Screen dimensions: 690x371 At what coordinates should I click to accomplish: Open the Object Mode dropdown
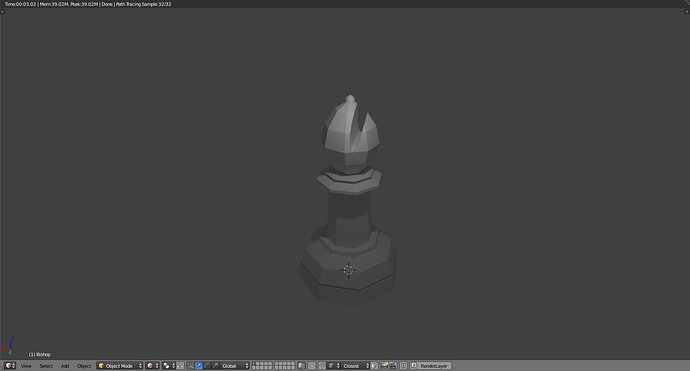(120, 366)
